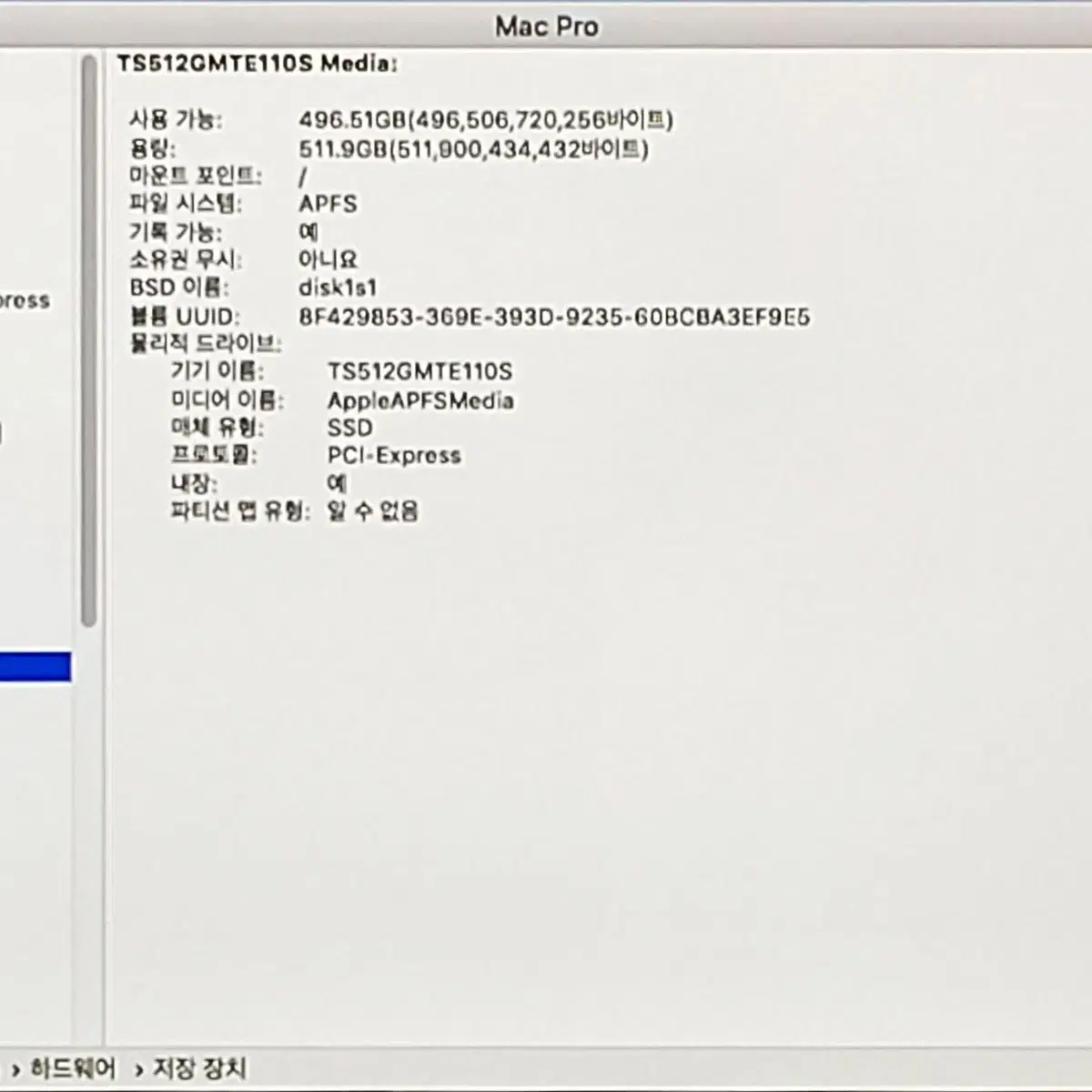Select capacity value 511.9GB
Viewport: 1092px width, 1092px height.
473,148
